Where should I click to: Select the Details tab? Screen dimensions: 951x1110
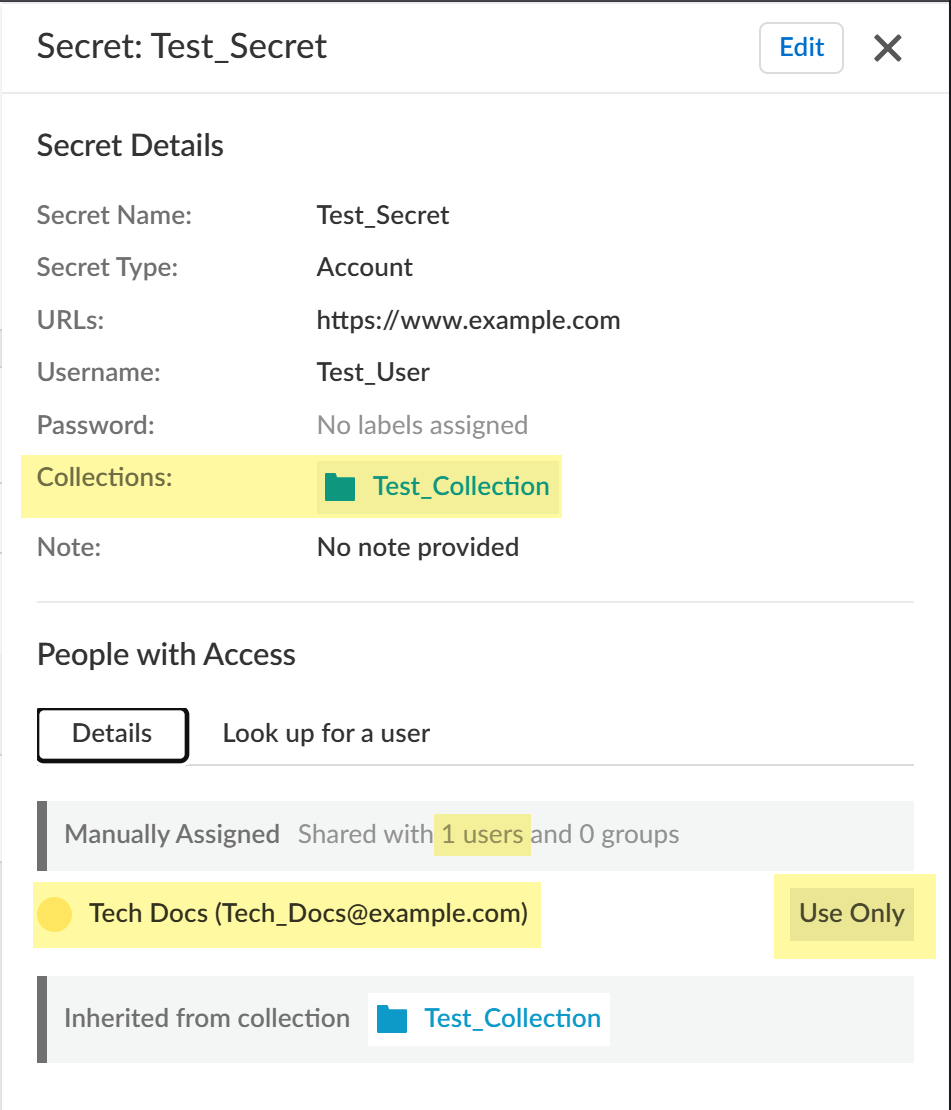112,734
